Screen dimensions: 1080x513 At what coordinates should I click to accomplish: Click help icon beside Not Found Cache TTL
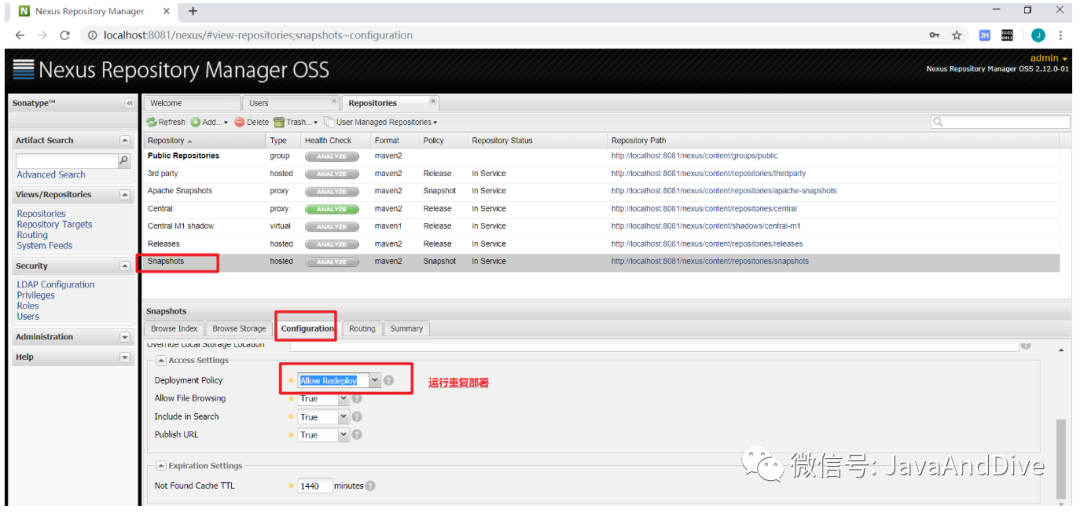tap(371, 486)
